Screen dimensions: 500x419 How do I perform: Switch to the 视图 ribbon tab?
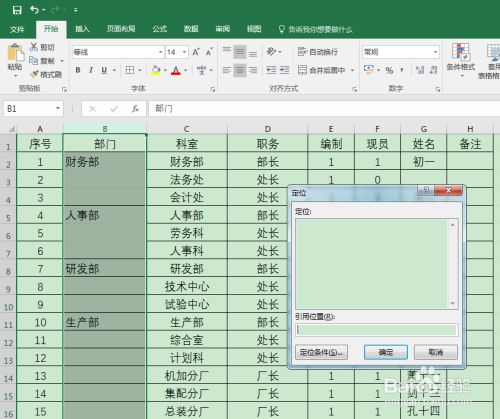tap(254, 29)
